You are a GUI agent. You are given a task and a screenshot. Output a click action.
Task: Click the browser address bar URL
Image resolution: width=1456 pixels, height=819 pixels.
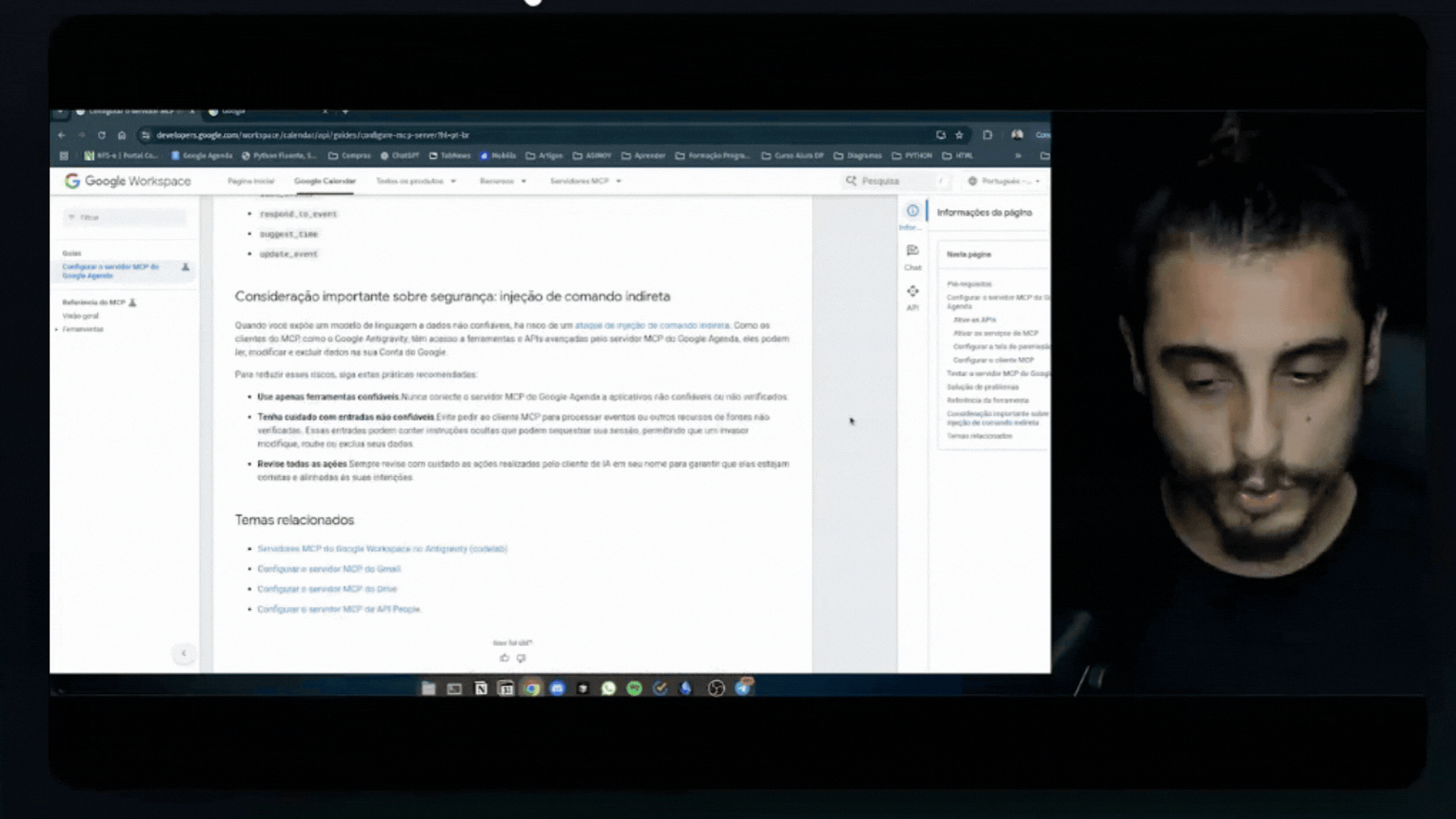[312, 135]
